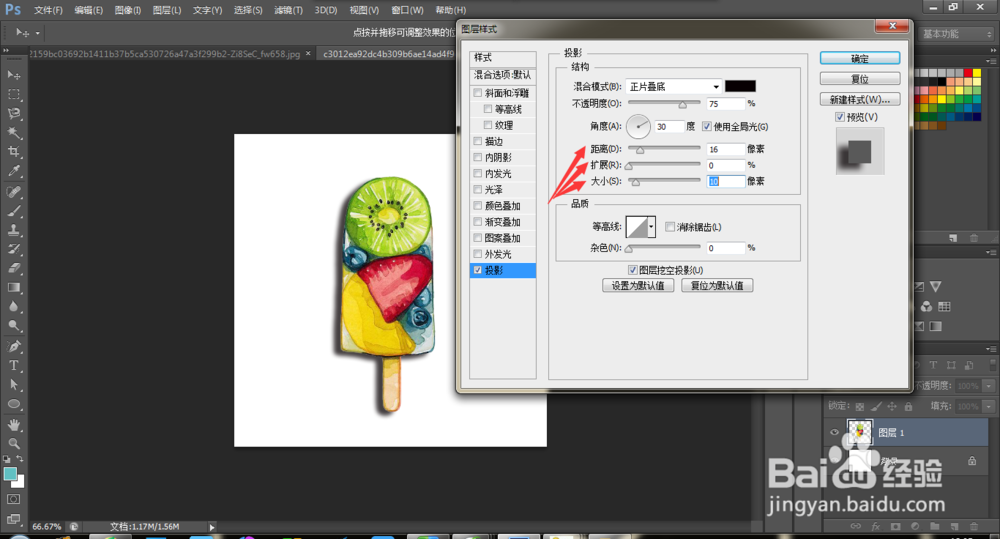
Task: Select the Hand tool
Action: coord(13,425)
